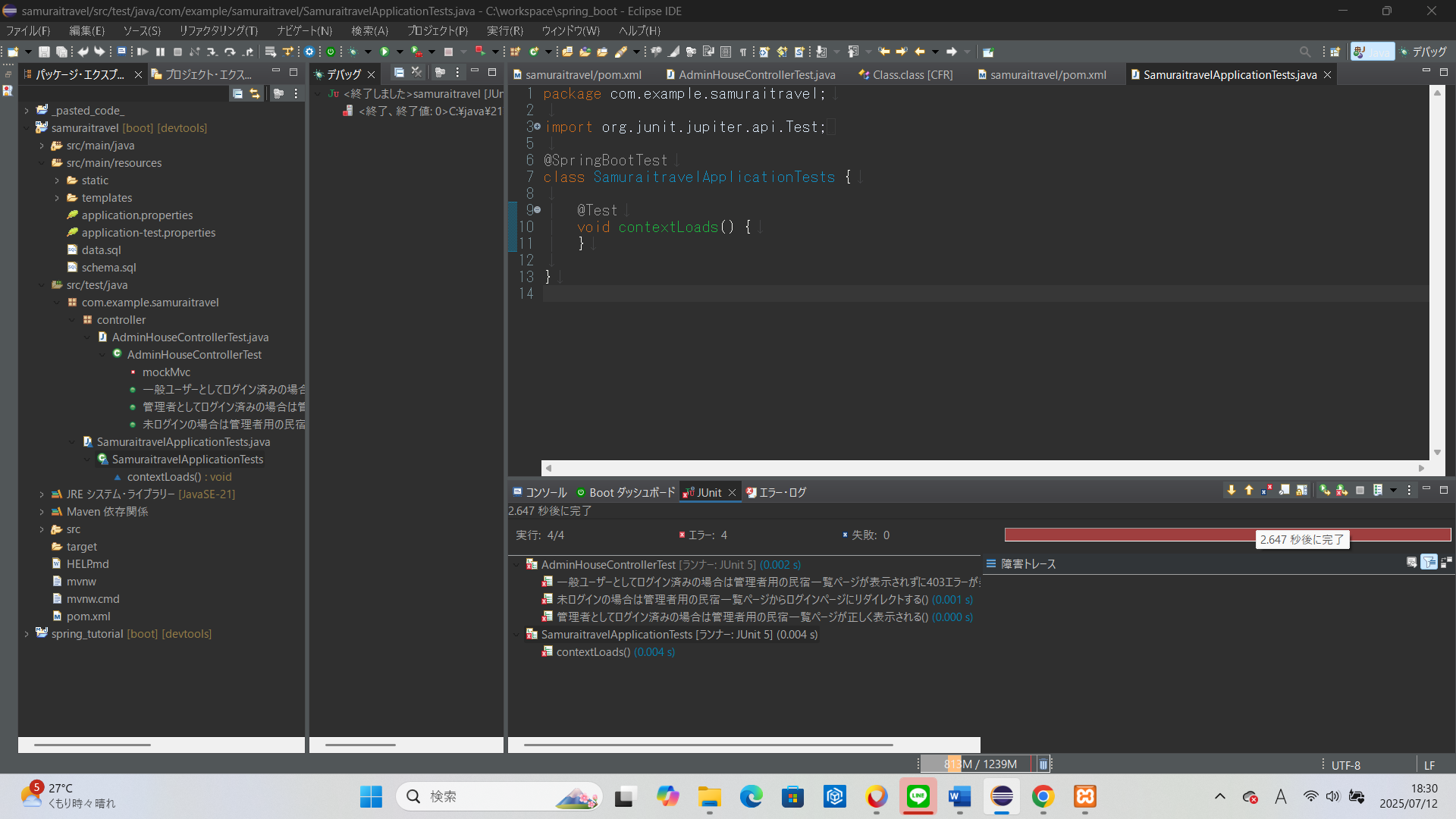Click Previous Failed Test up arrow in JUnit view
The width and height of the screenshot is (1456, 819).
tap(1248, 491)
